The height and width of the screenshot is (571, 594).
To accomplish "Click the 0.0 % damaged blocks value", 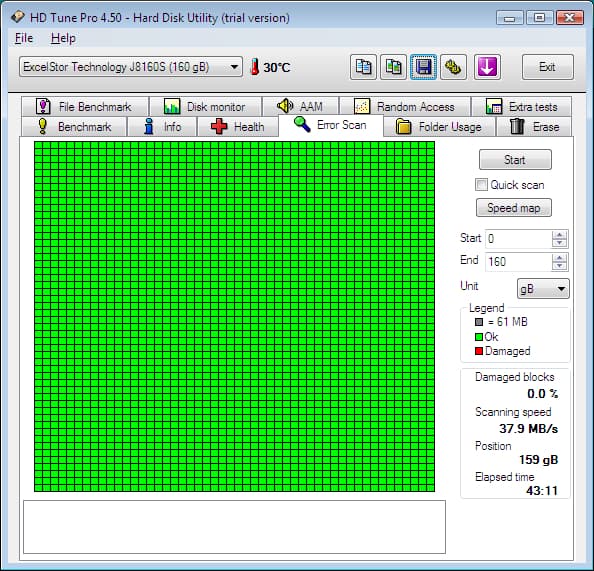I will pos(542,394).
